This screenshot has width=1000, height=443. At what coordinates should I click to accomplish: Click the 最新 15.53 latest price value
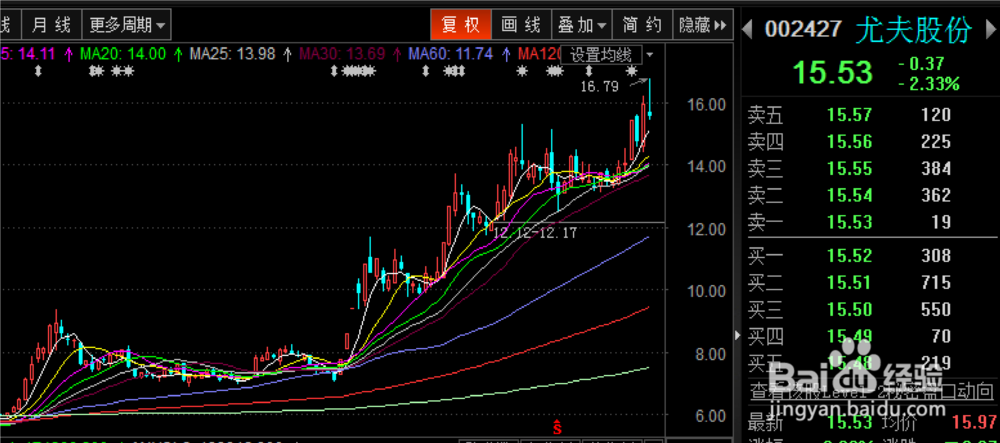click(849, 421)
